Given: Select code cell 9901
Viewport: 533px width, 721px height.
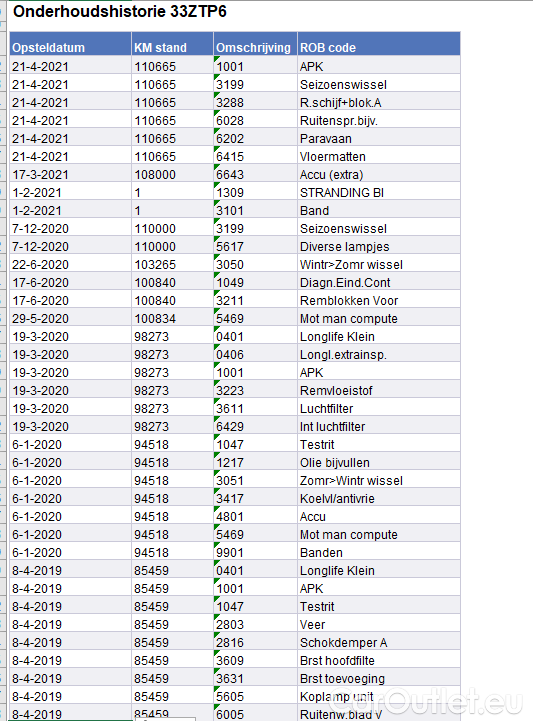Looking at the screenshot, I should pyautogui.click(x=255, y=552).
